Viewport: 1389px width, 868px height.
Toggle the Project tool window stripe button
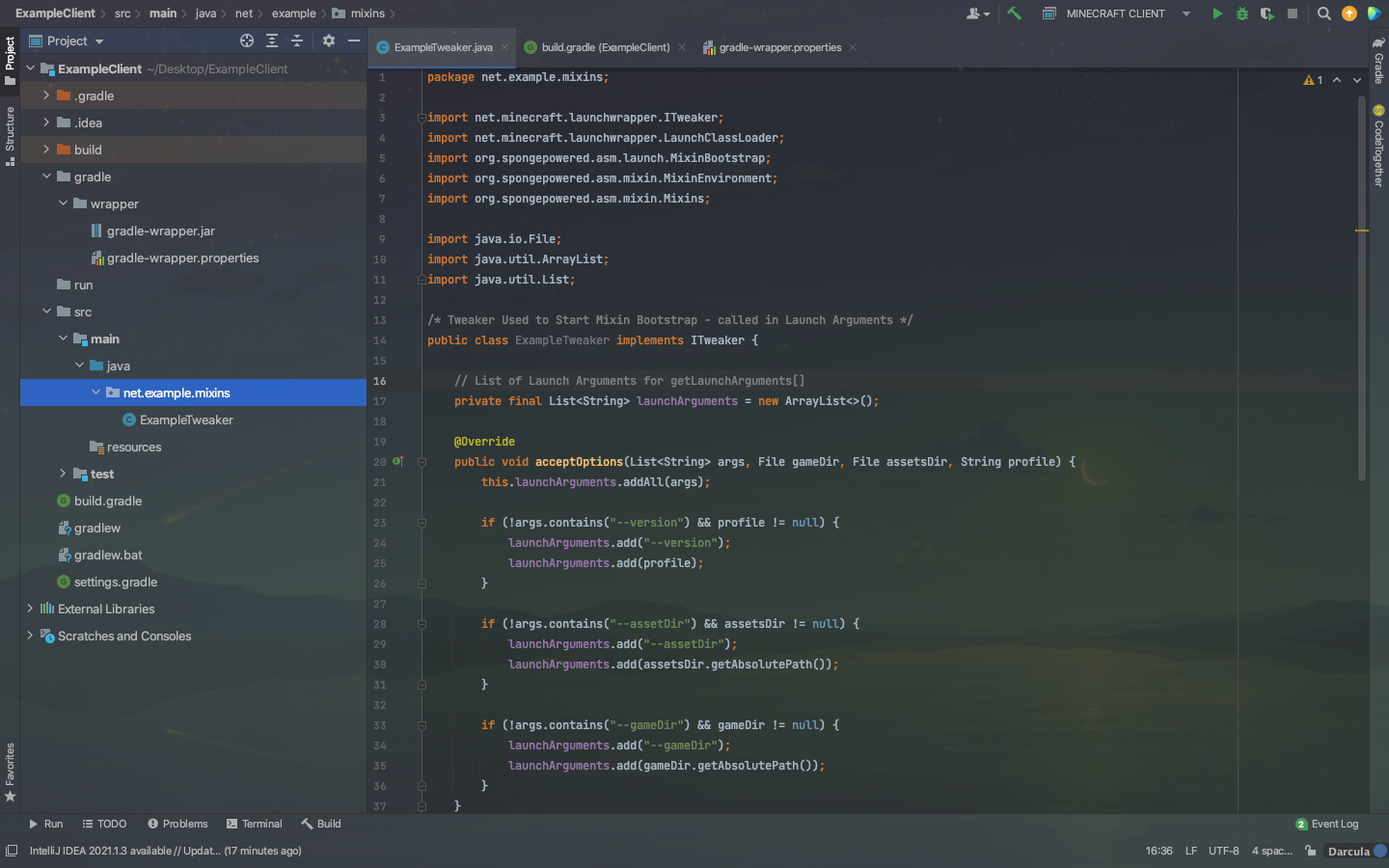pos(10,60)
